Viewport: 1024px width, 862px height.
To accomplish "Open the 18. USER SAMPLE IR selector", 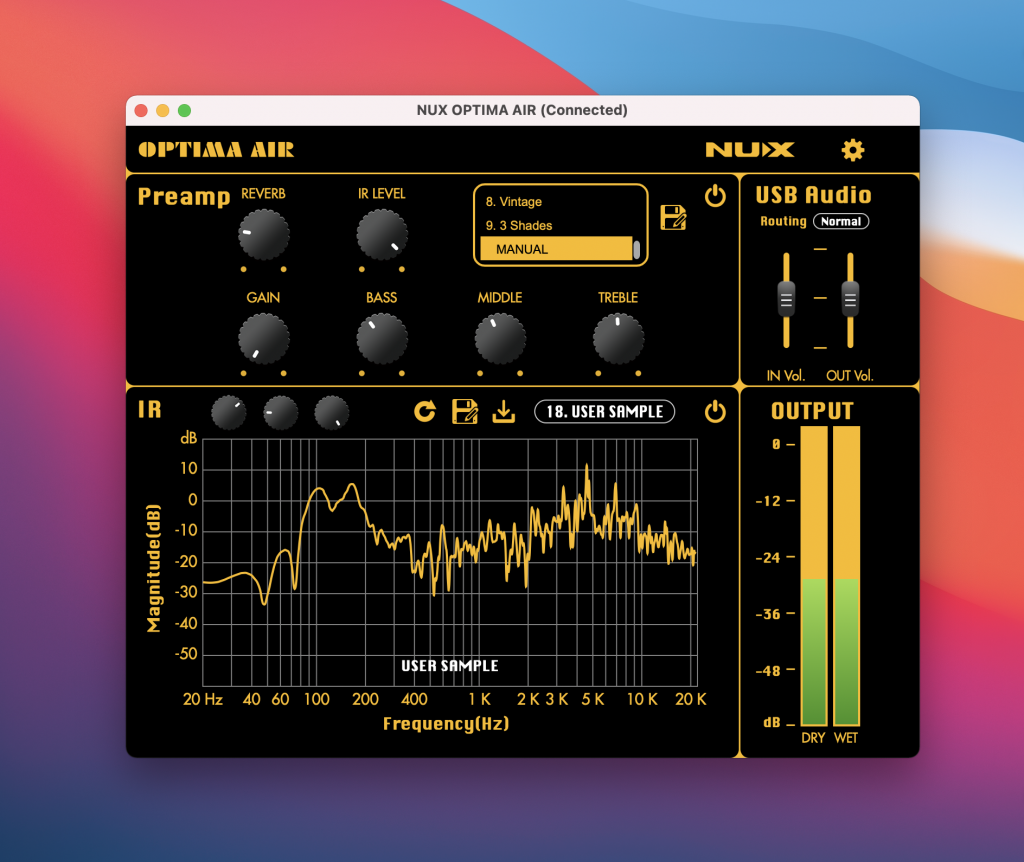I will pyautogui.click(x=605, y=411).
